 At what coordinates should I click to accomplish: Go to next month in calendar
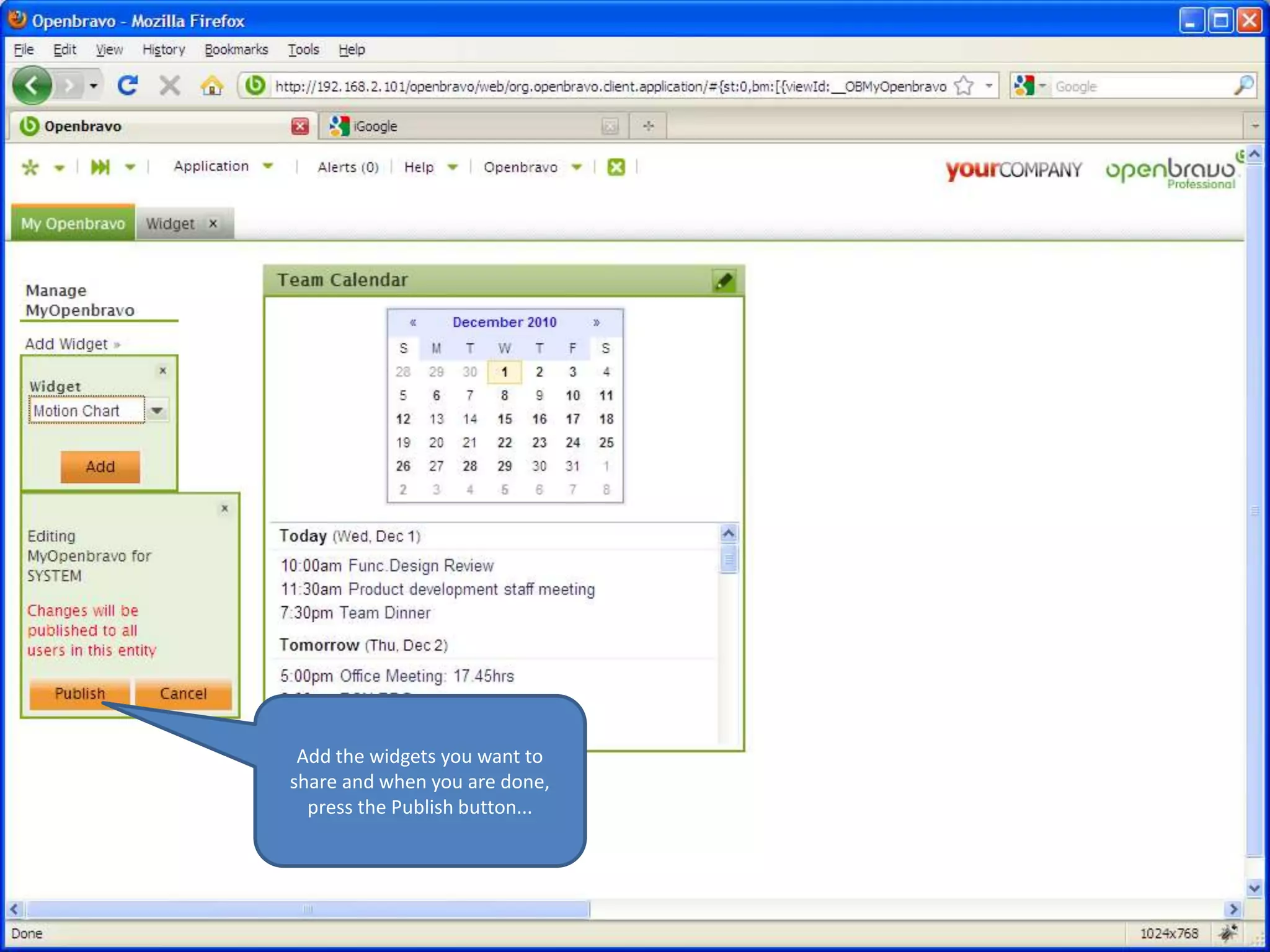(597, 322)
